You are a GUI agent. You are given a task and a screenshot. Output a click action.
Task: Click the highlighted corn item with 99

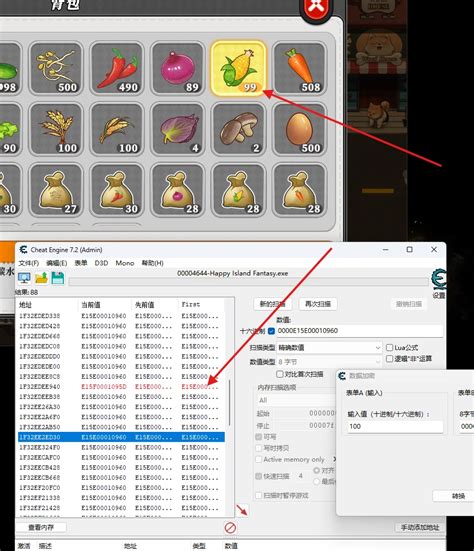(x=239, y=68)
